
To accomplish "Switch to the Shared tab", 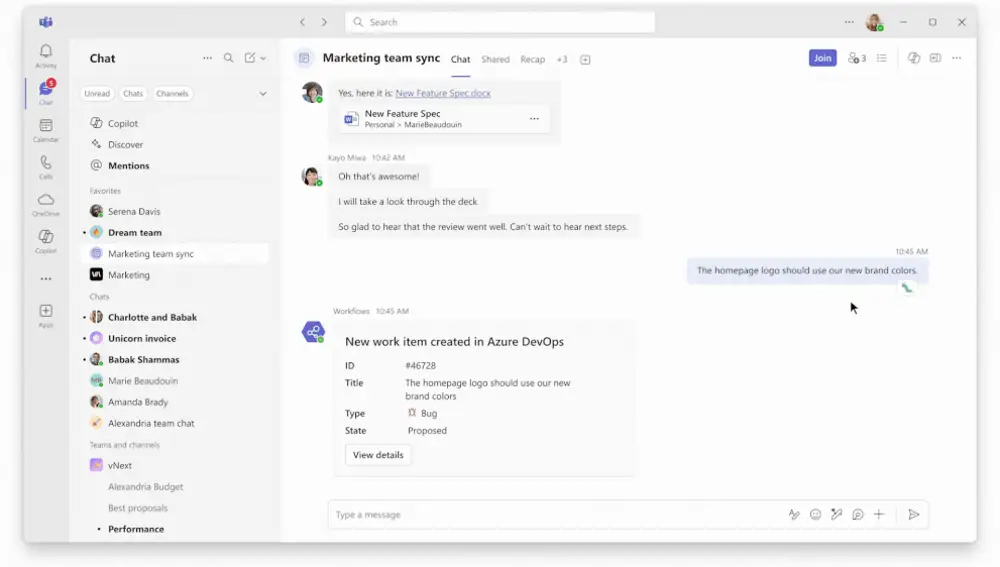I will pyautogui.click(x=496, y=59).
